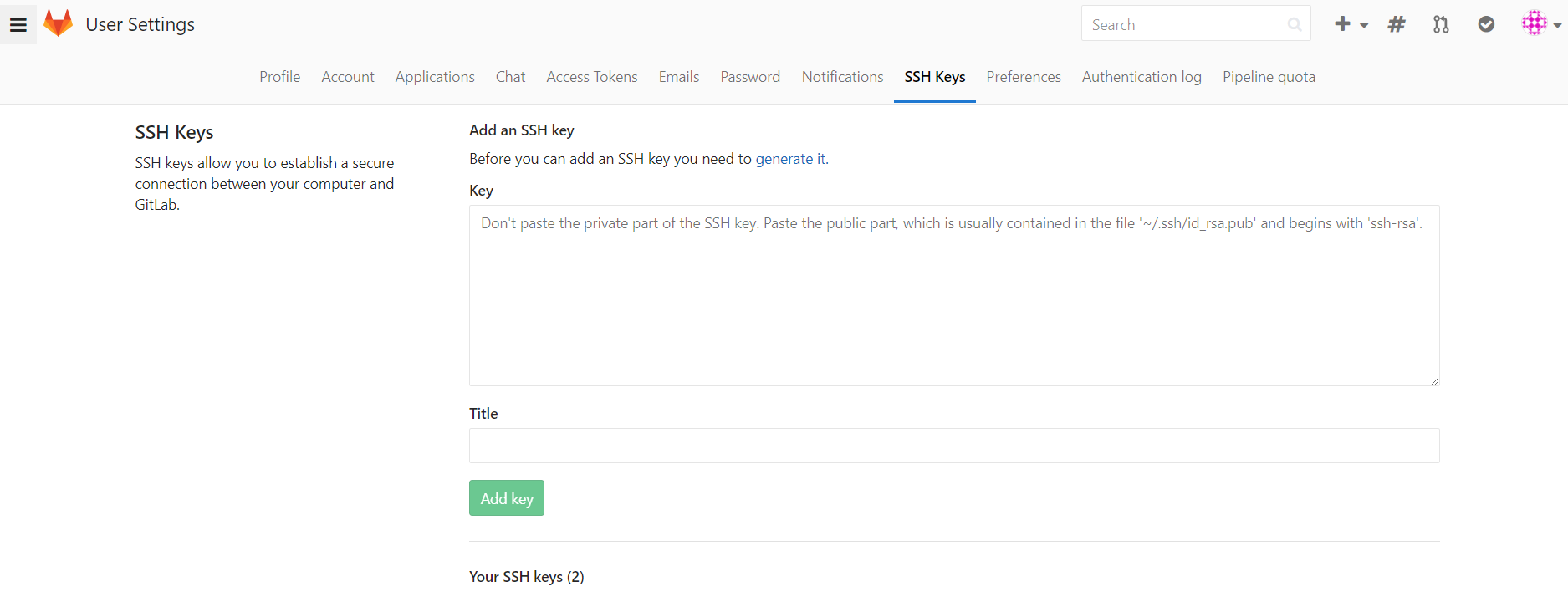Open the merge requests icon
Viewport: 1568px width, 607px height.
point(1441,24)
